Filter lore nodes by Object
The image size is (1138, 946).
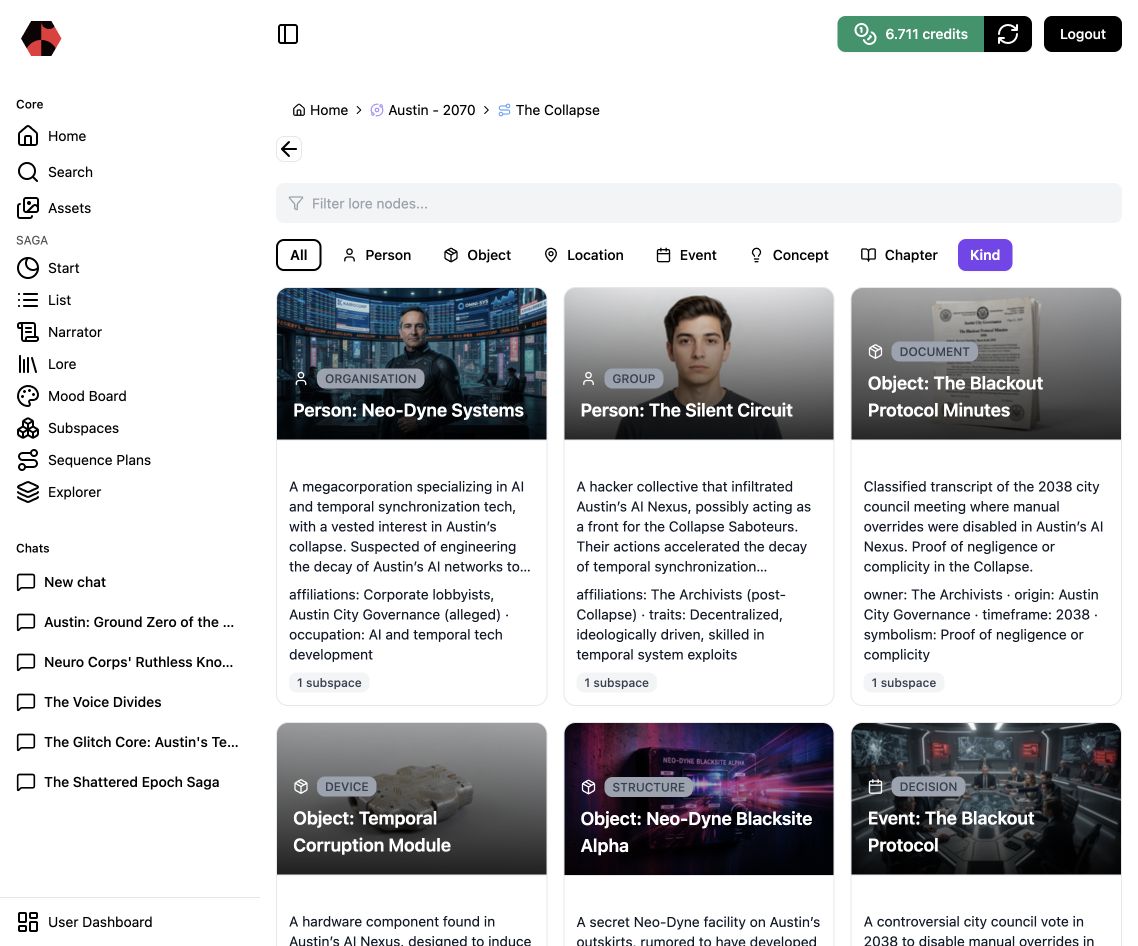pos(477,255)
